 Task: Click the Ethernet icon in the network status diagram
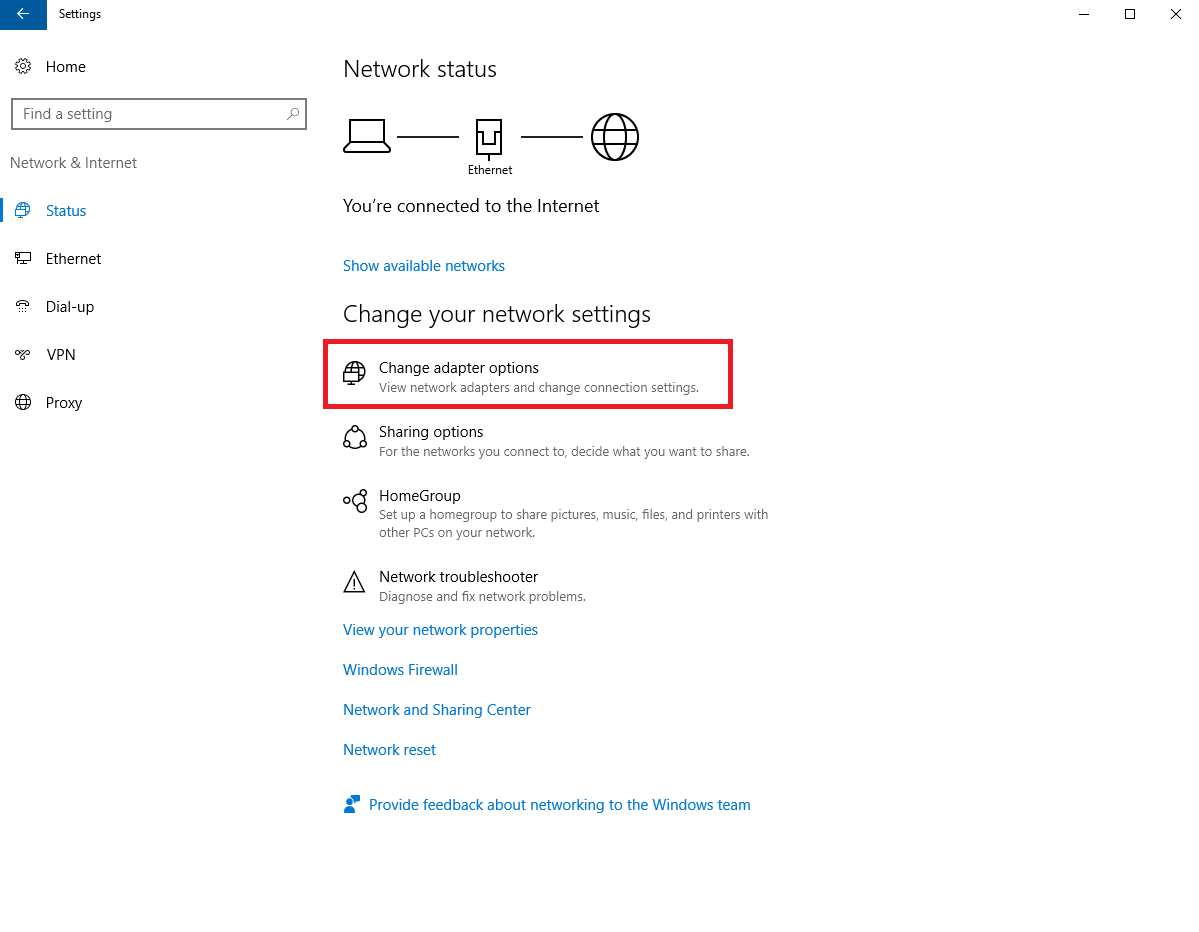489,137
